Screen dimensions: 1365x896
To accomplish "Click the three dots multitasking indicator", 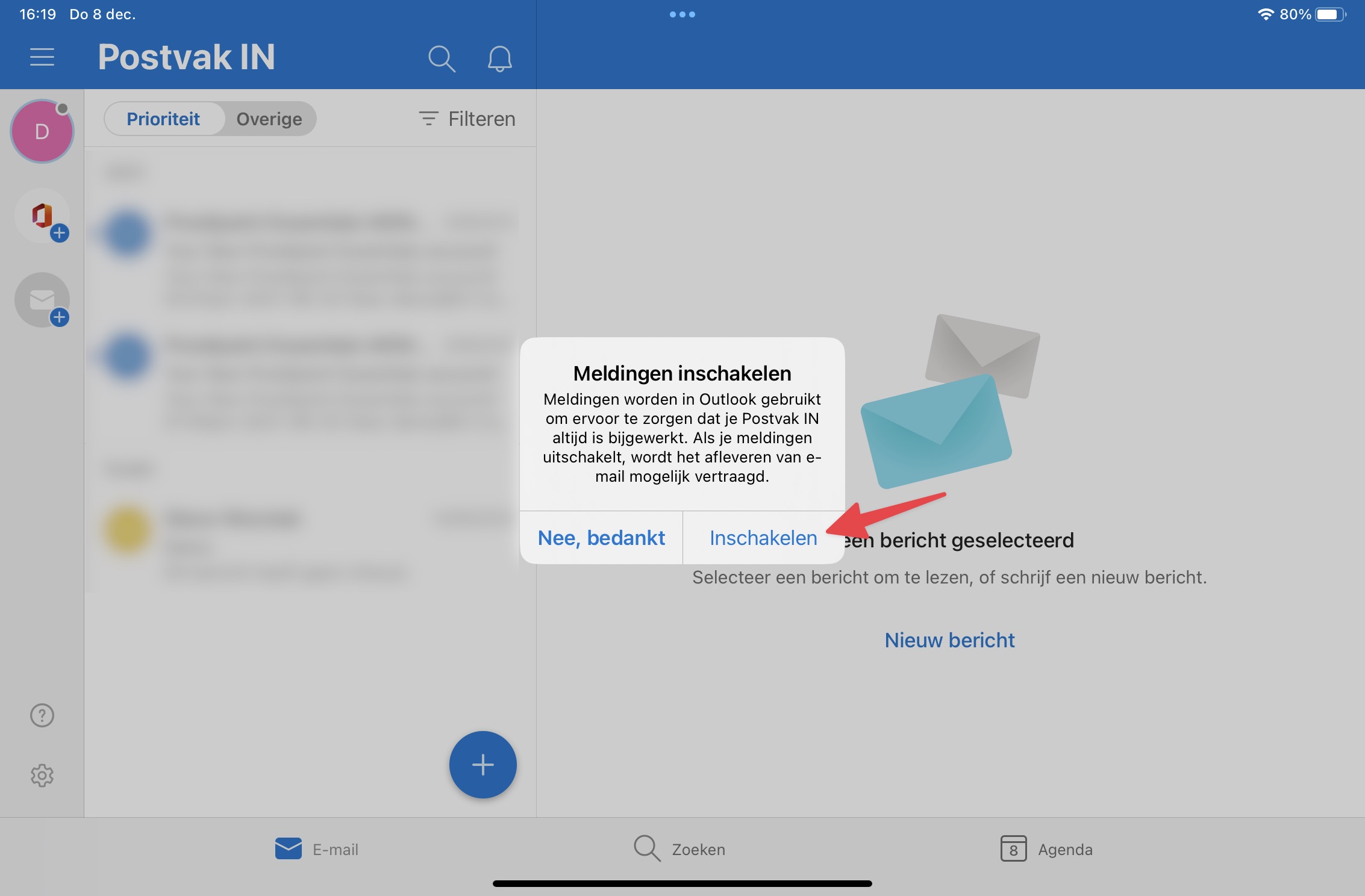I will click(x=682, y=14).
